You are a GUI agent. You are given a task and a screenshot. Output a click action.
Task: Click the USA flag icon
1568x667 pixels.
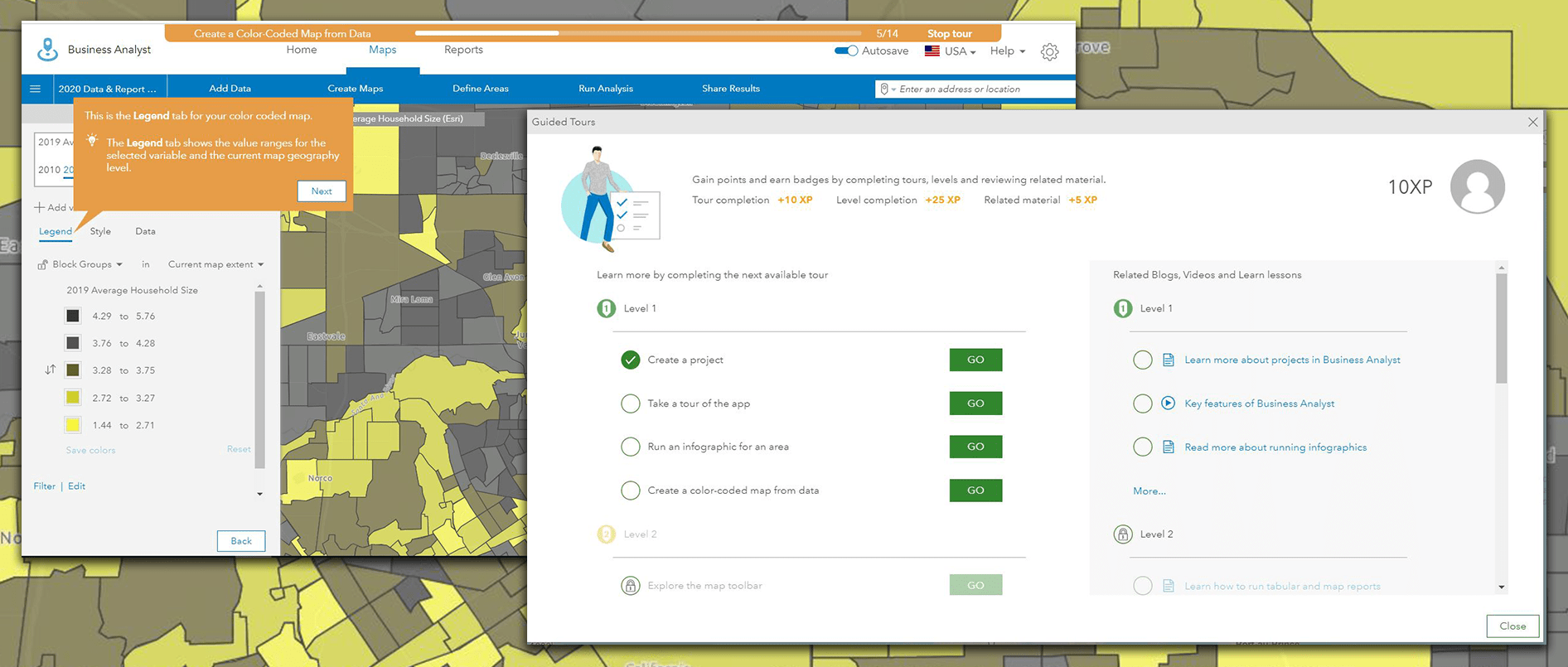(x=932, y=51)
